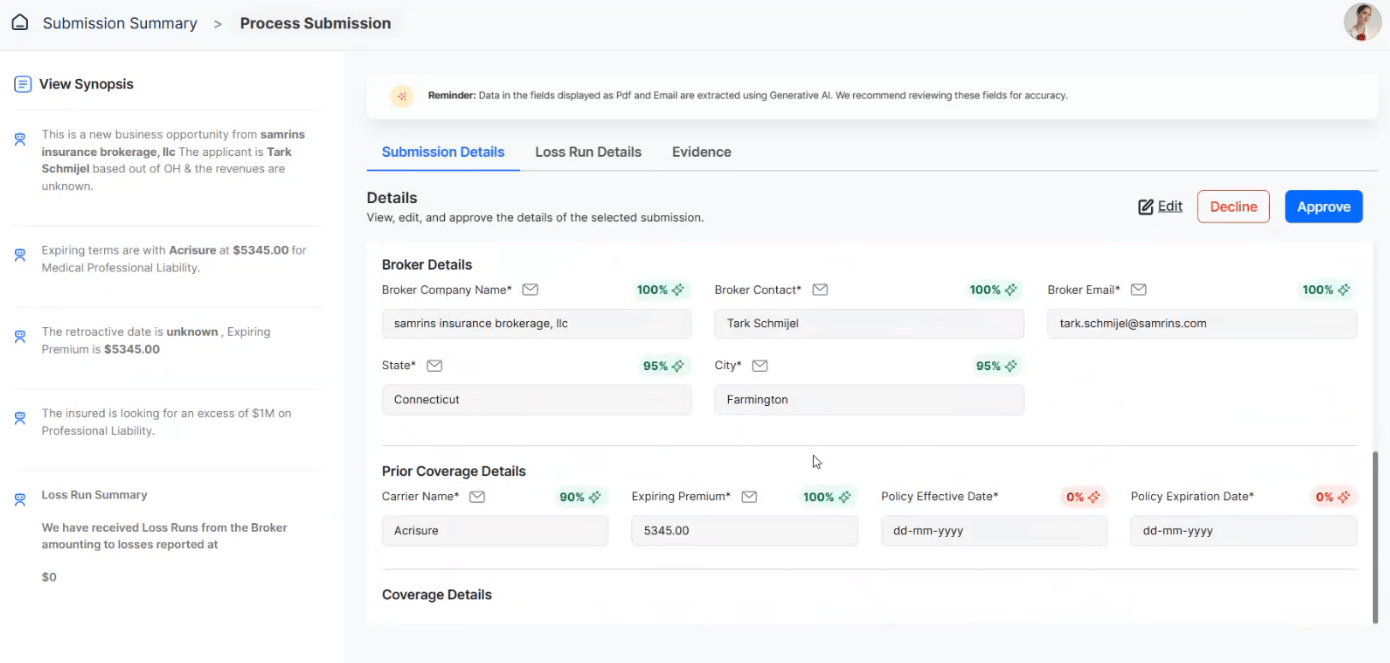The height and width of the screenshot is (663, 1390).
Task: Click envelope icon beside State label
Action: click(x=434, y=366)
